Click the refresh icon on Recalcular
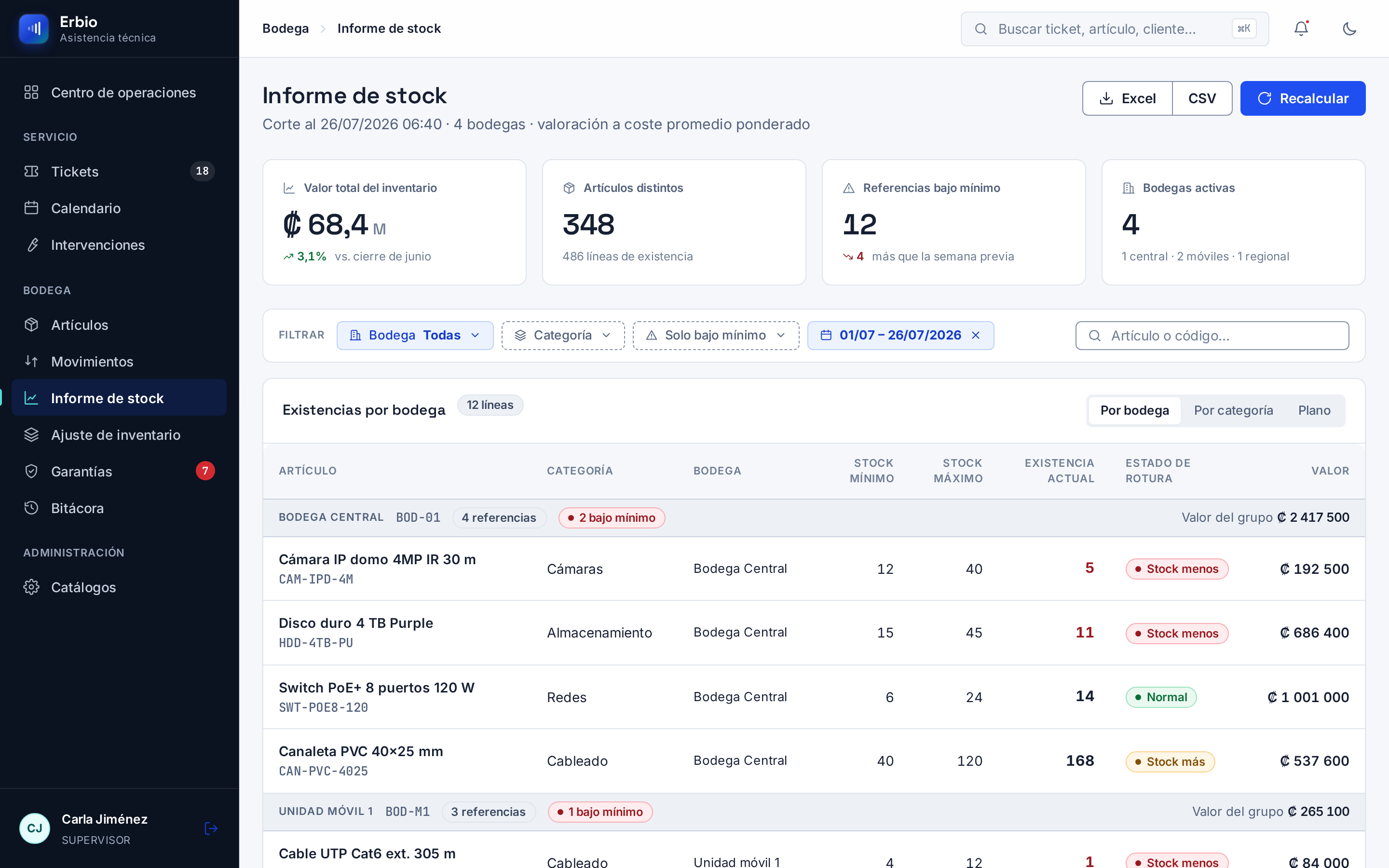 [1265, 99]
